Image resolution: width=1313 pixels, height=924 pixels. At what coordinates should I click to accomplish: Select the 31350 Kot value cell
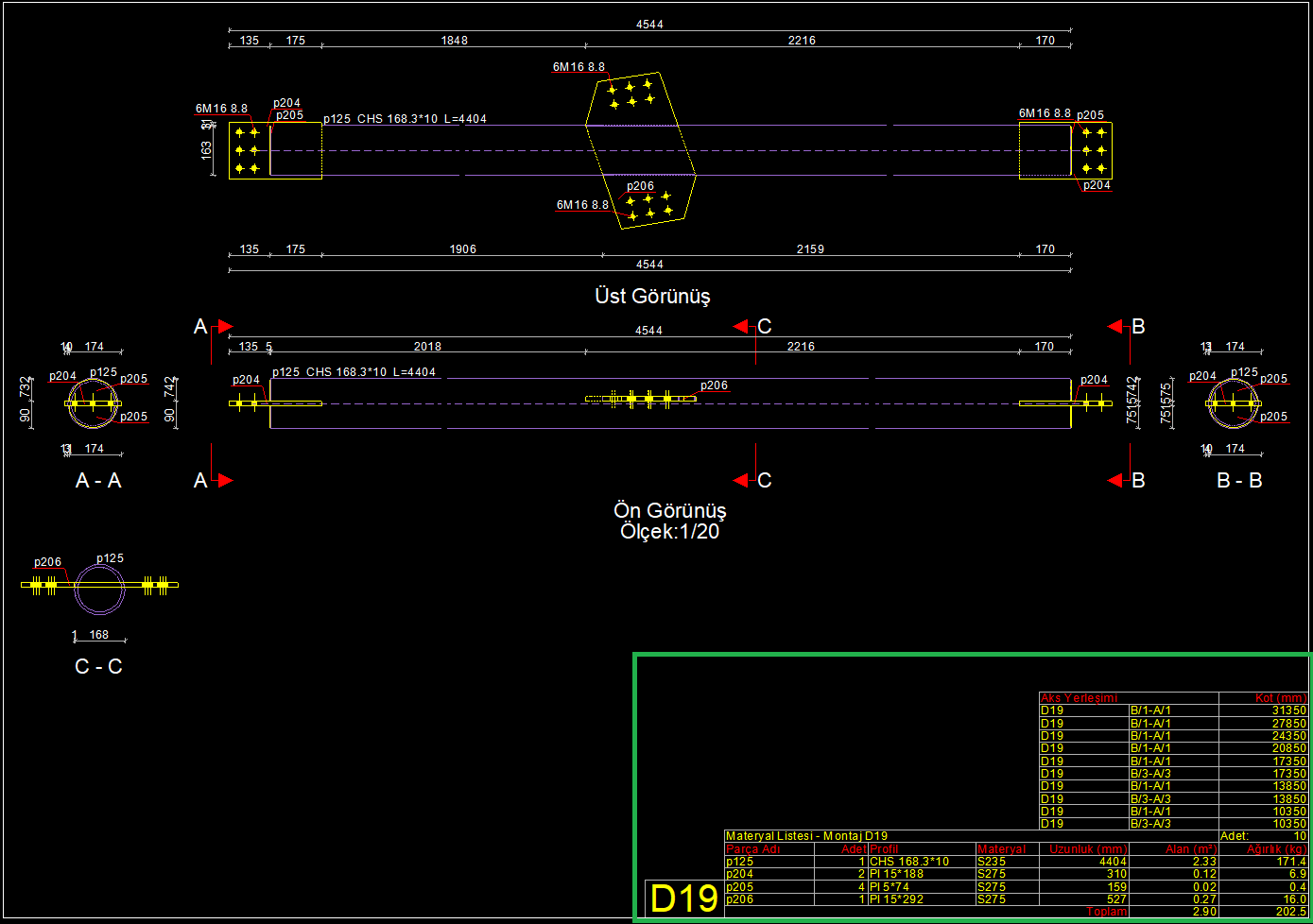1288,710
